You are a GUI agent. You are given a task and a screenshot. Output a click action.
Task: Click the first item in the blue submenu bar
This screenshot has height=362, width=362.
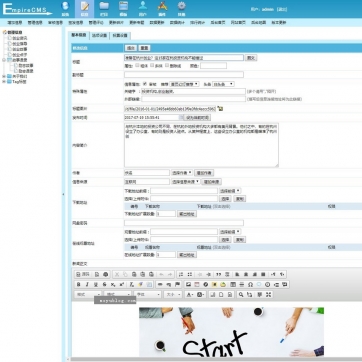coord(15,23)
